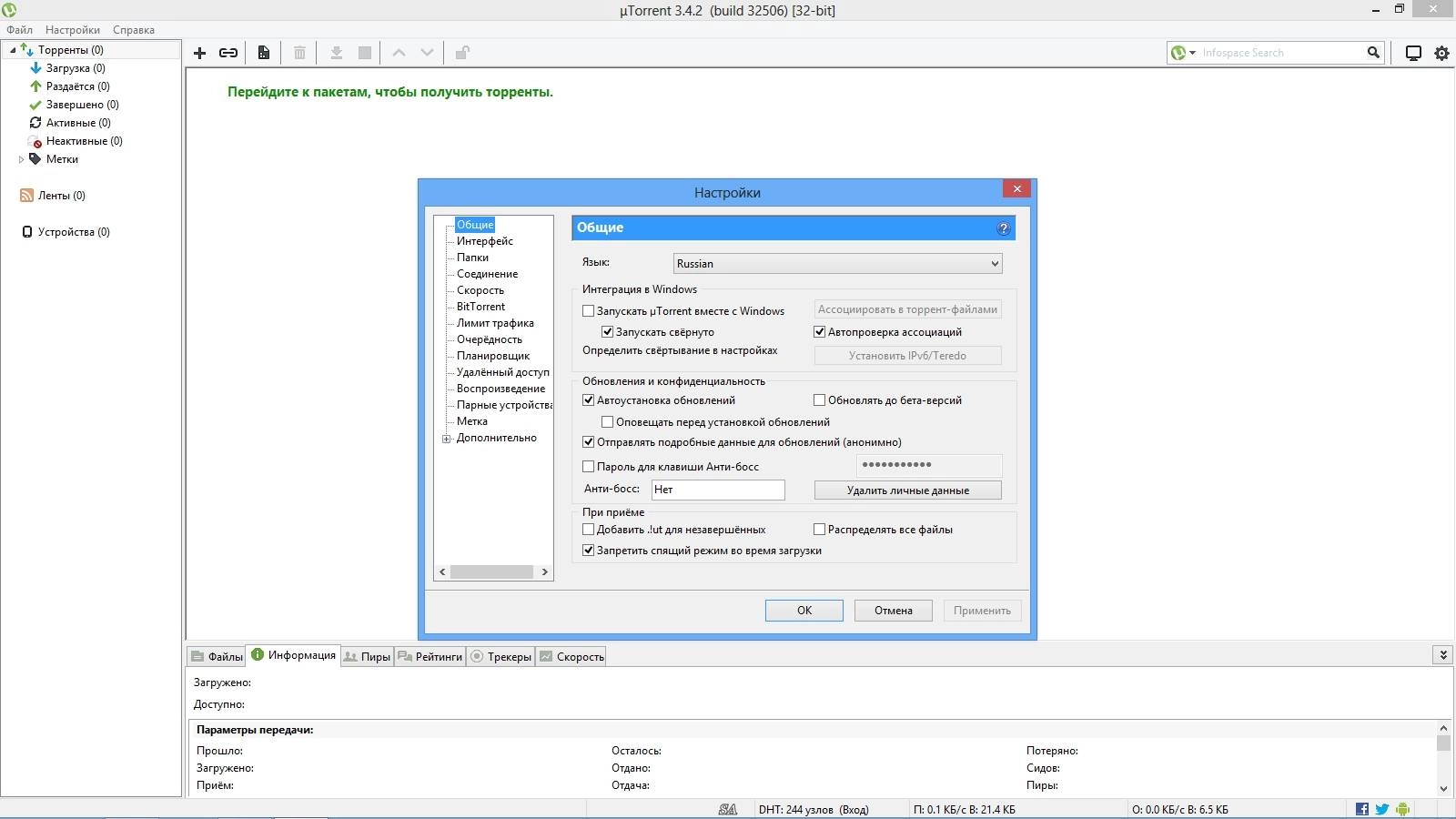Create a new torrent

pos(264,53)
